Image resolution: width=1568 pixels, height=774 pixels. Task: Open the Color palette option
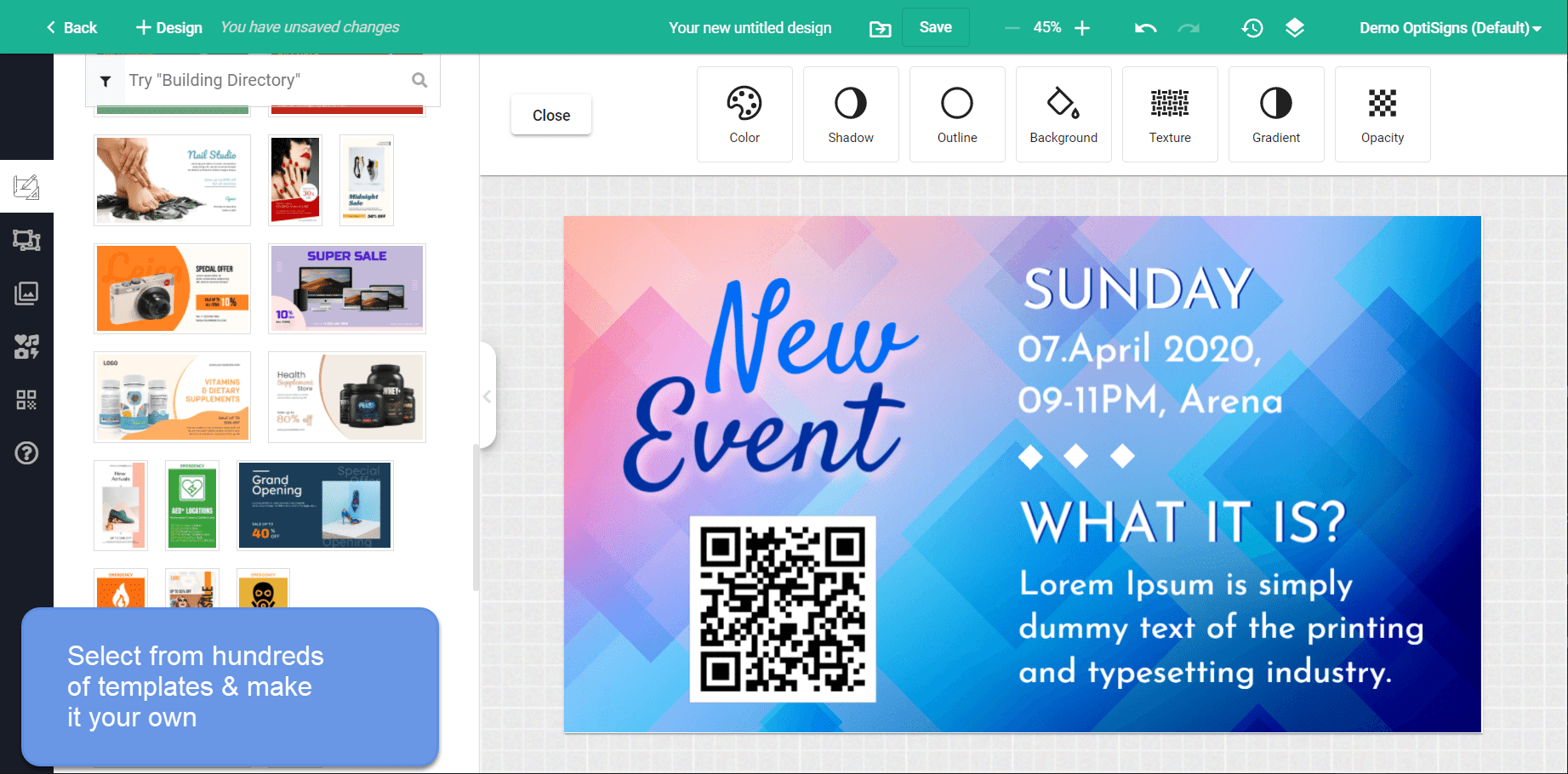[744, 115]
